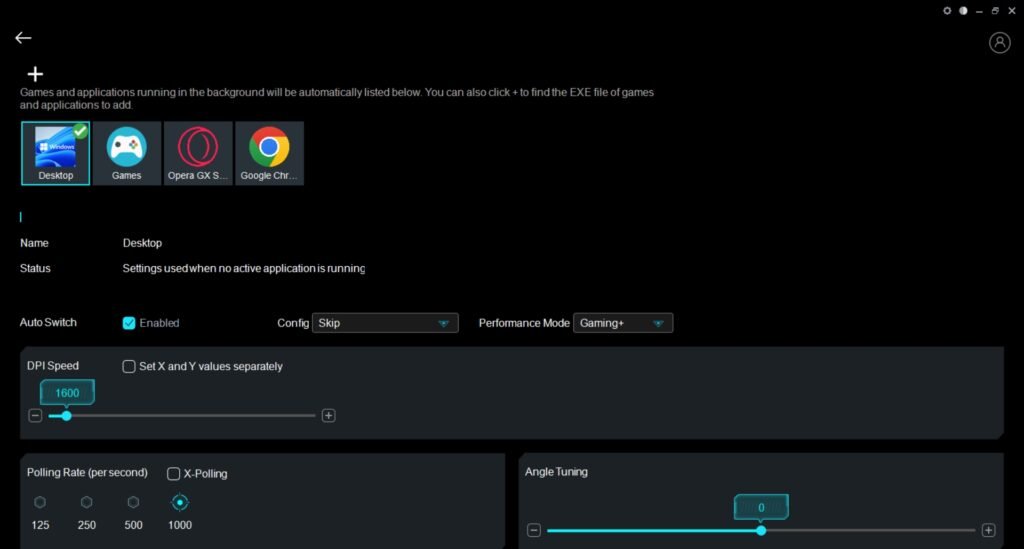This screenshot has width=1024, height=549.
Task: Select the Games profile tile
Action: (x=127, y=153)
